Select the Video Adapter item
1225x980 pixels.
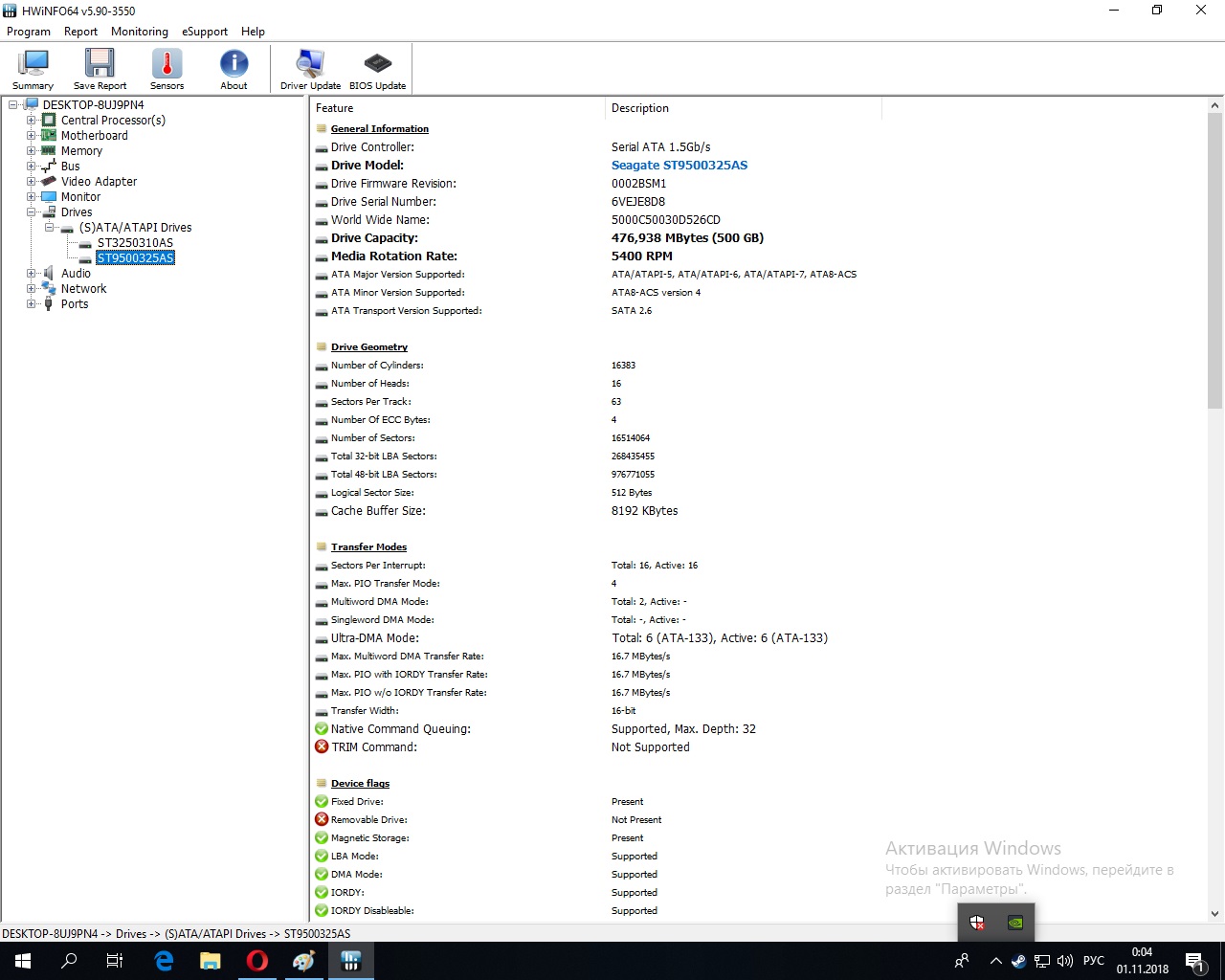[100, 182]
